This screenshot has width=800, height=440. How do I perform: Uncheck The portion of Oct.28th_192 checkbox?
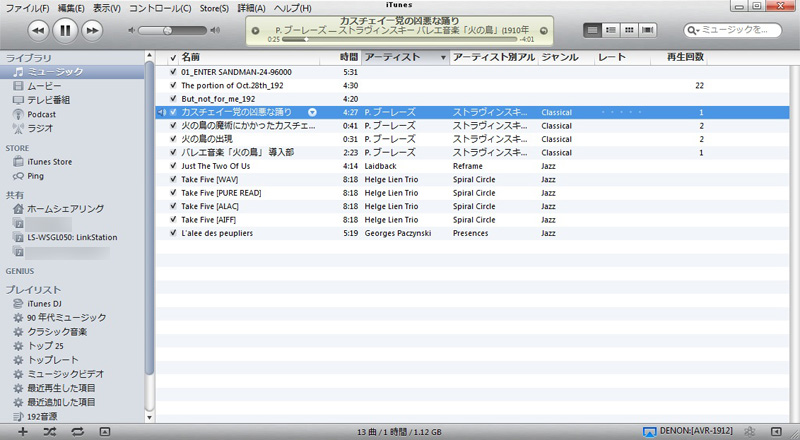[x=173, y=85]
